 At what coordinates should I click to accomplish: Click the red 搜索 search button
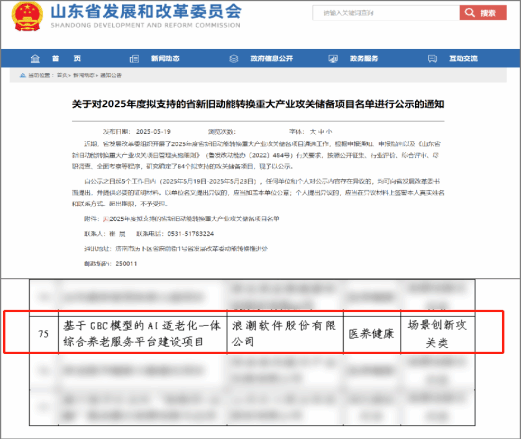[483, 13]
